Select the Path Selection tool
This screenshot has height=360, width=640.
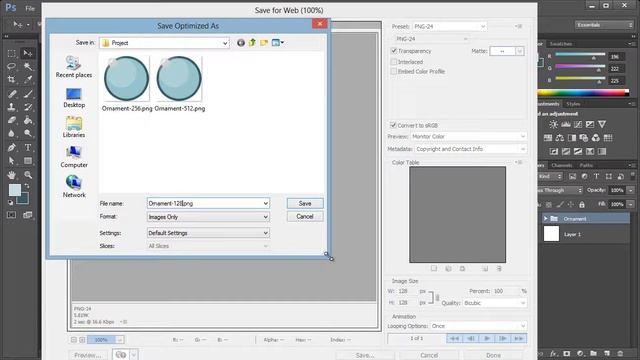tap(11, 161)
